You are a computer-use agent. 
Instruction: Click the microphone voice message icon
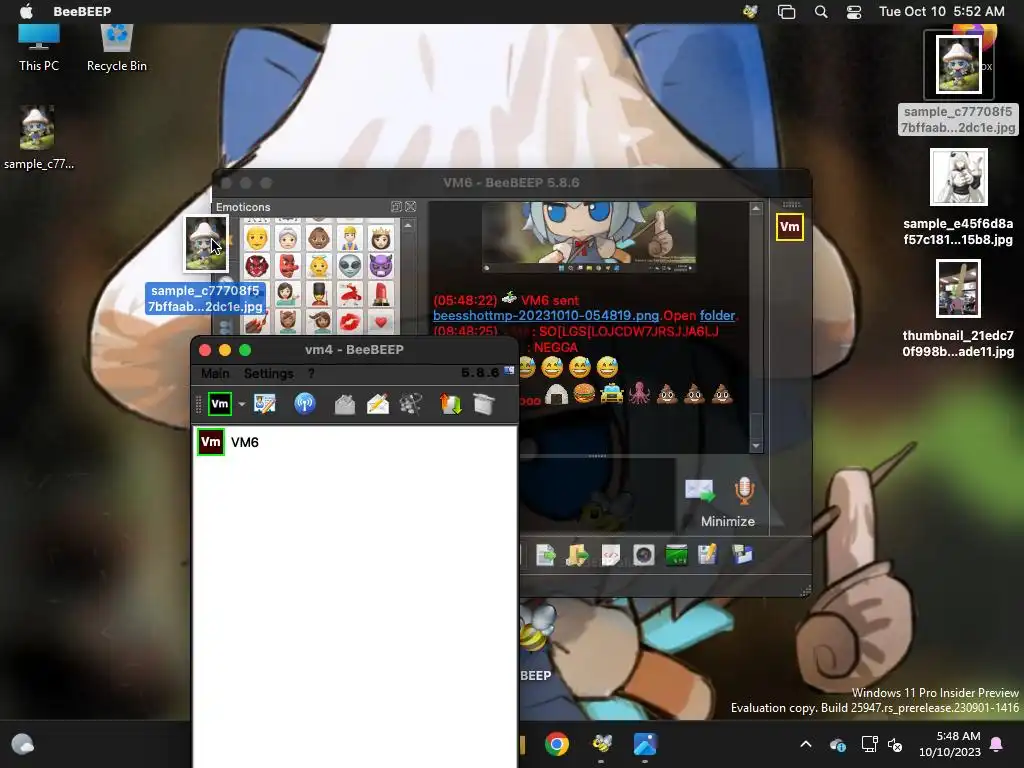point(744,490)
